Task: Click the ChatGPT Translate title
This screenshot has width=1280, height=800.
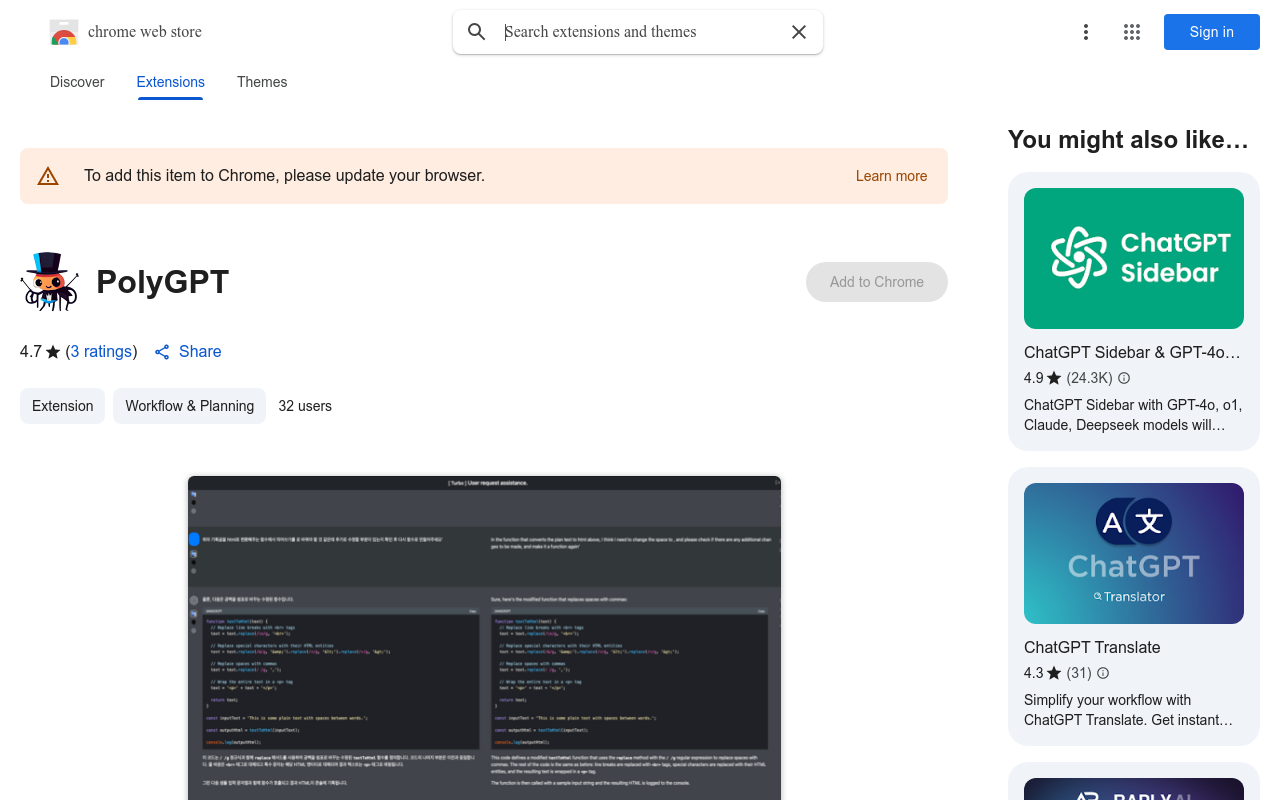Action: click(x=1092, y=647)
